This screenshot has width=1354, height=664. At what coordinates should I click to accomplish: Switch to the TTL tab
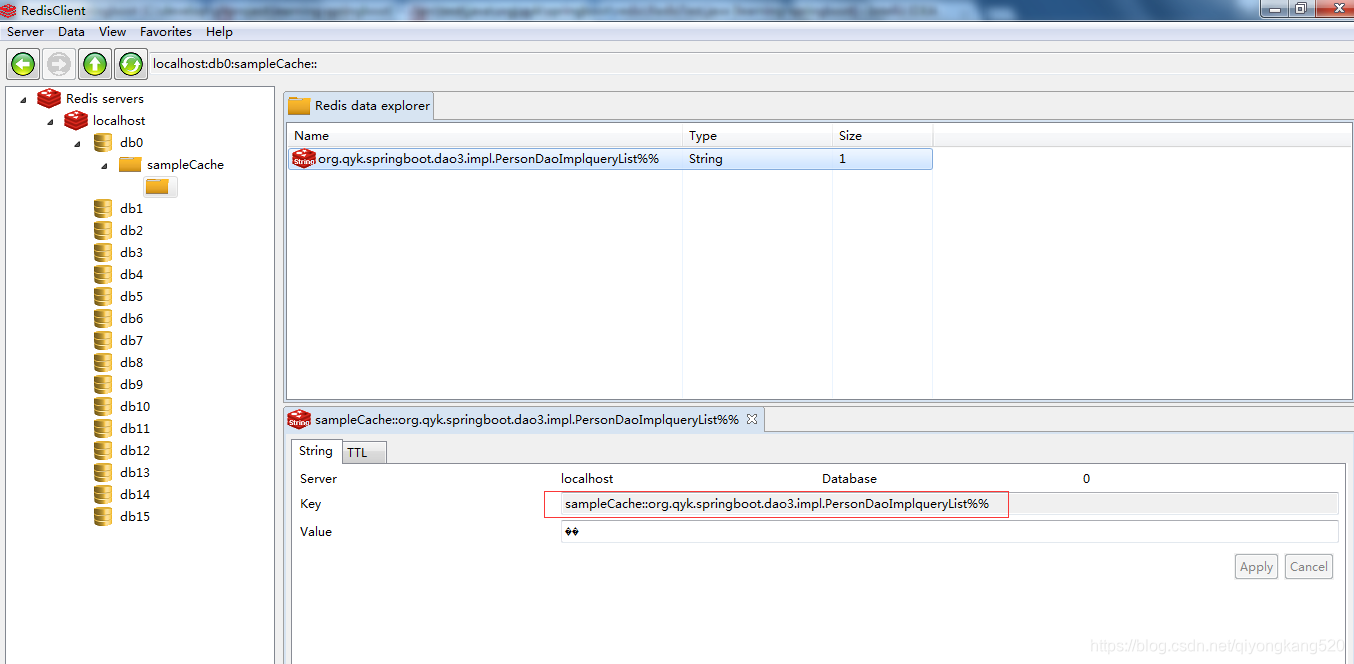coord(365,453)
